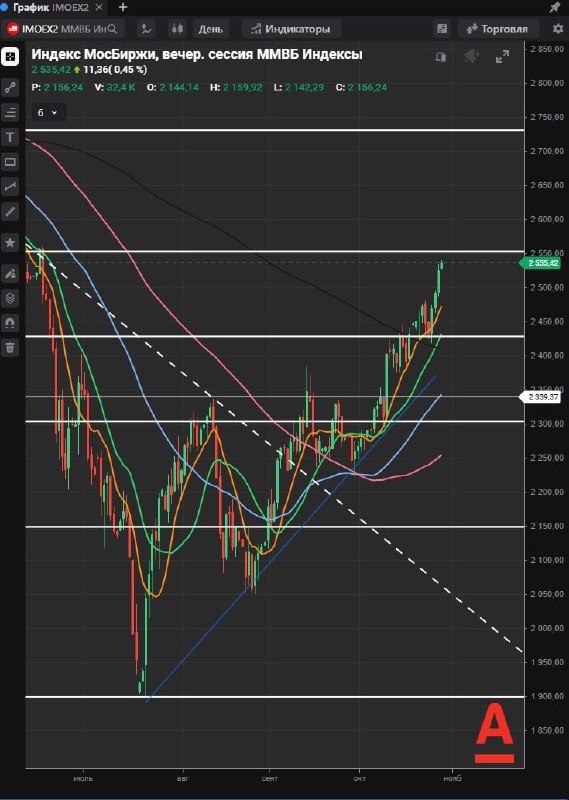This screenshot has width=569, height=800.
Task: Click the side panel icon in chart header
Action: 441,57
